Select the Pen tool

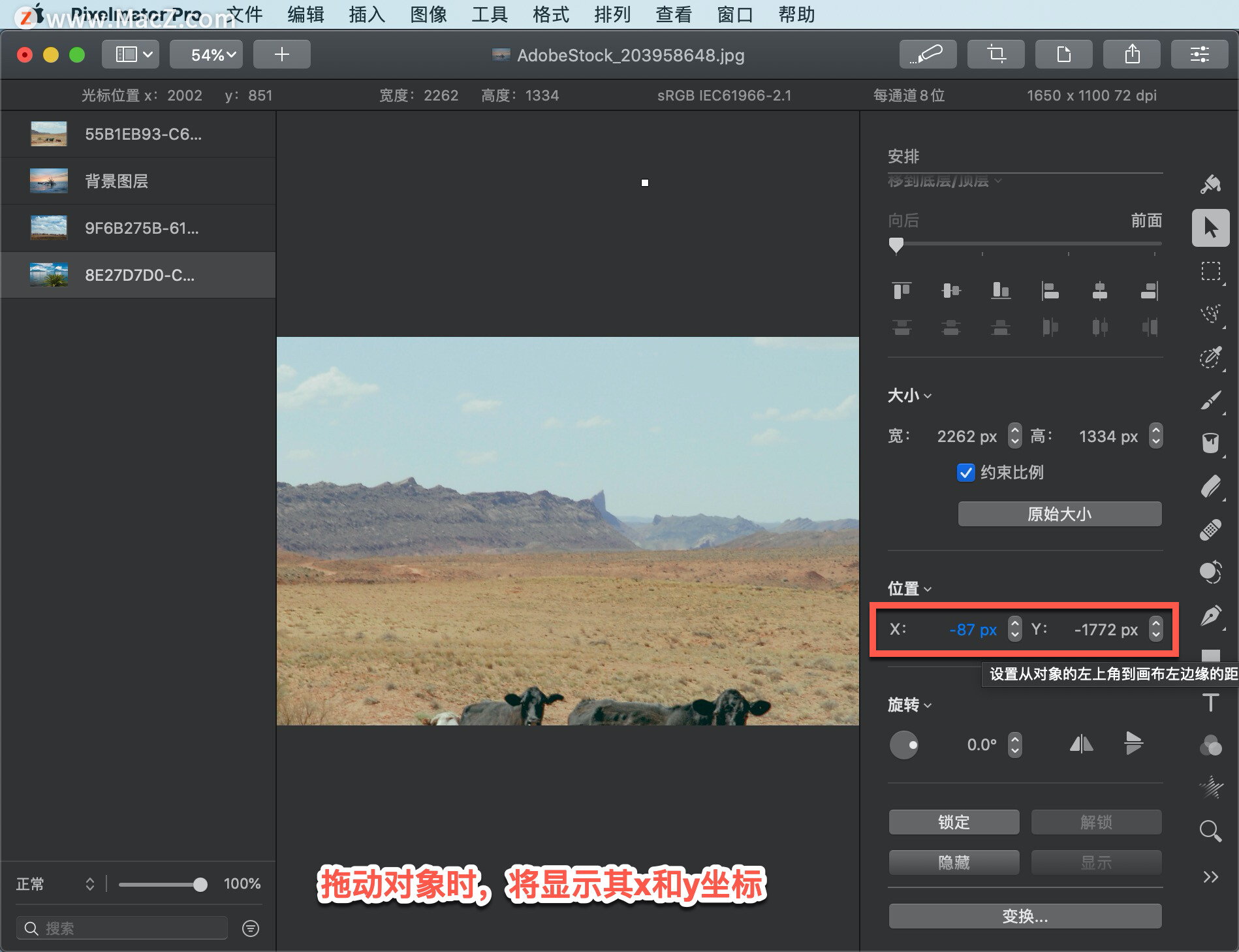pyautogui.click(x=1211, y=616)
